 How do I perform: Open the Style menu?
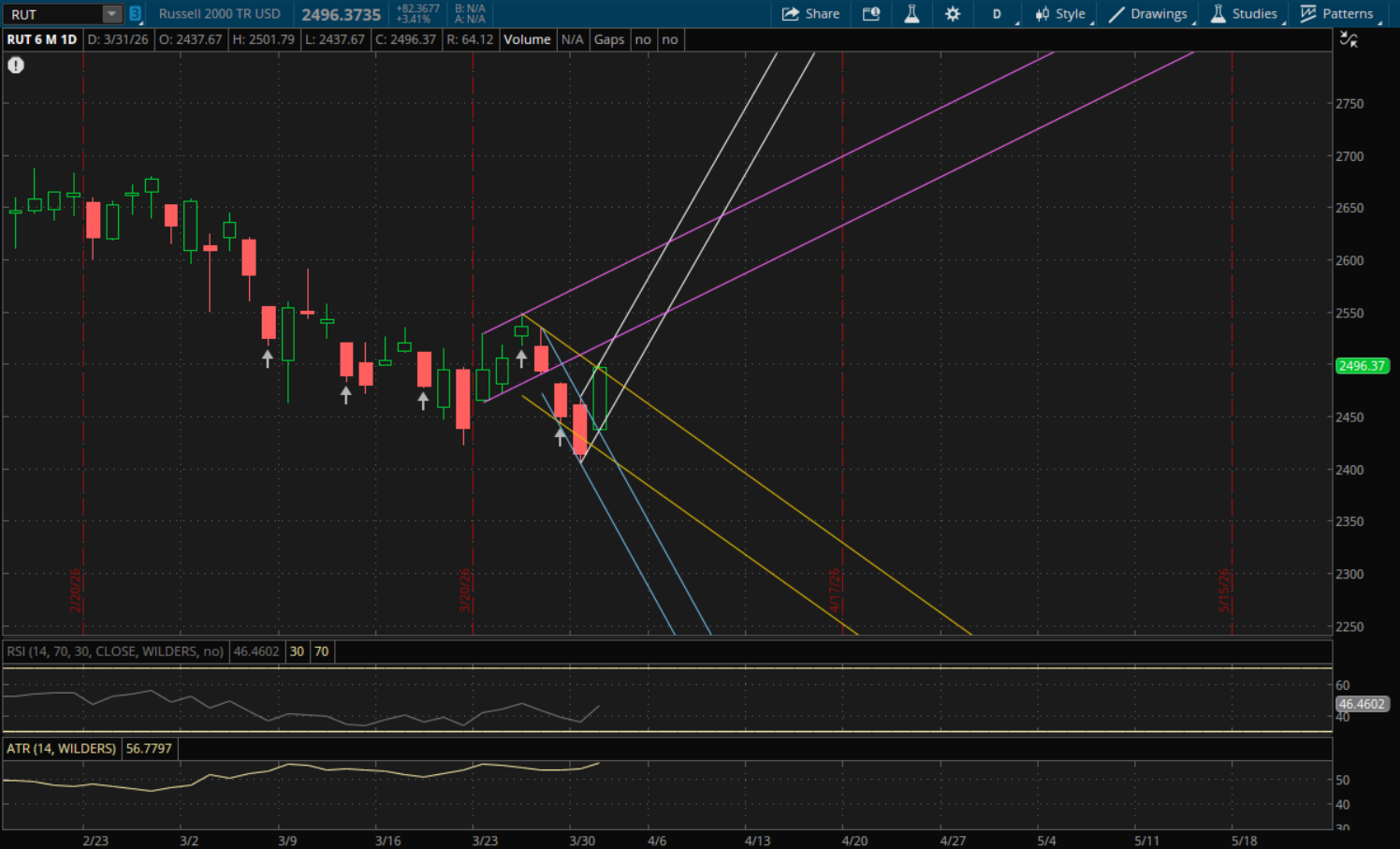tap(1060, 14)
